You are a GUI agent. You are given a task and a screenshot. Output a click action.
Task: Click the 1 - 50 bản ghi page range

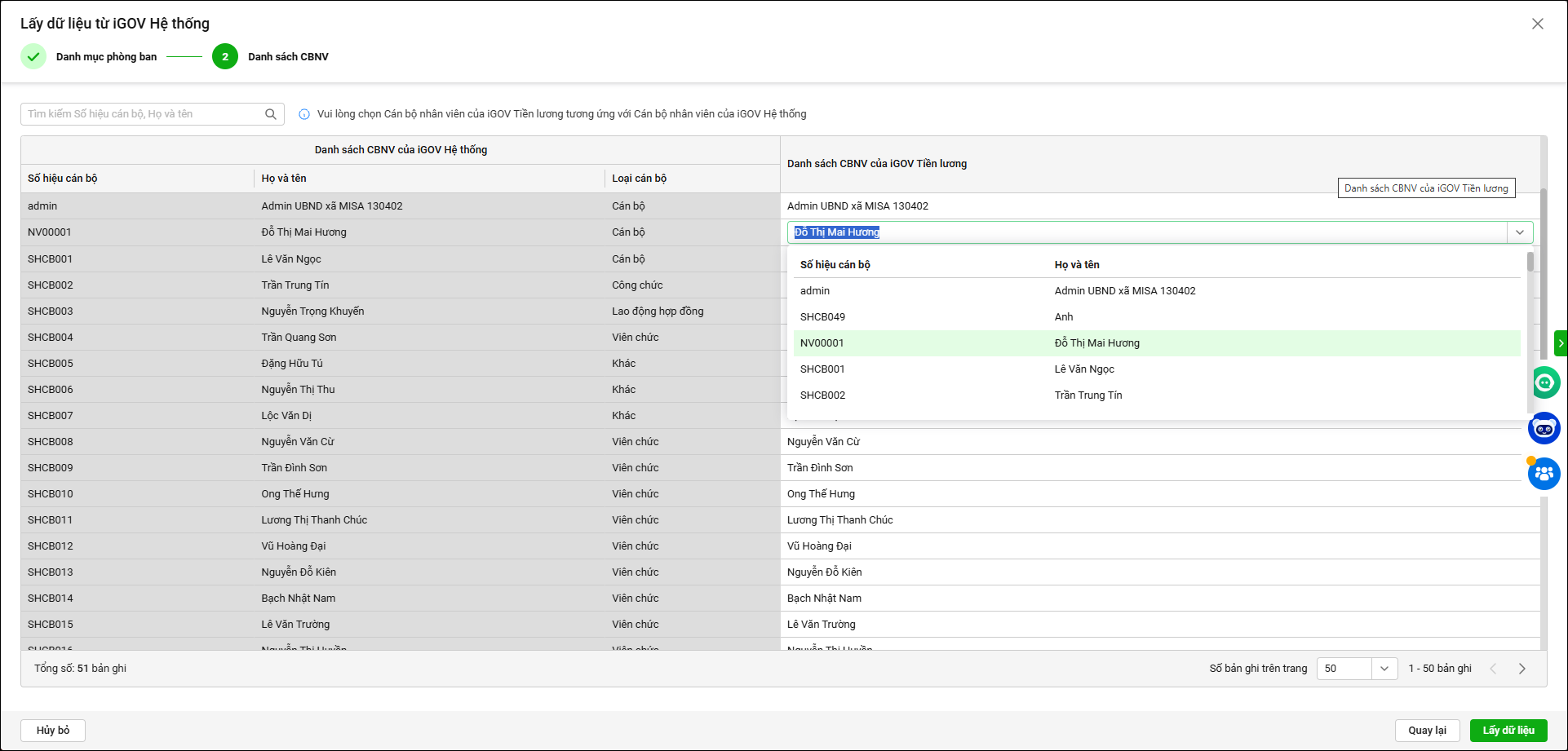coord(1440,669)
